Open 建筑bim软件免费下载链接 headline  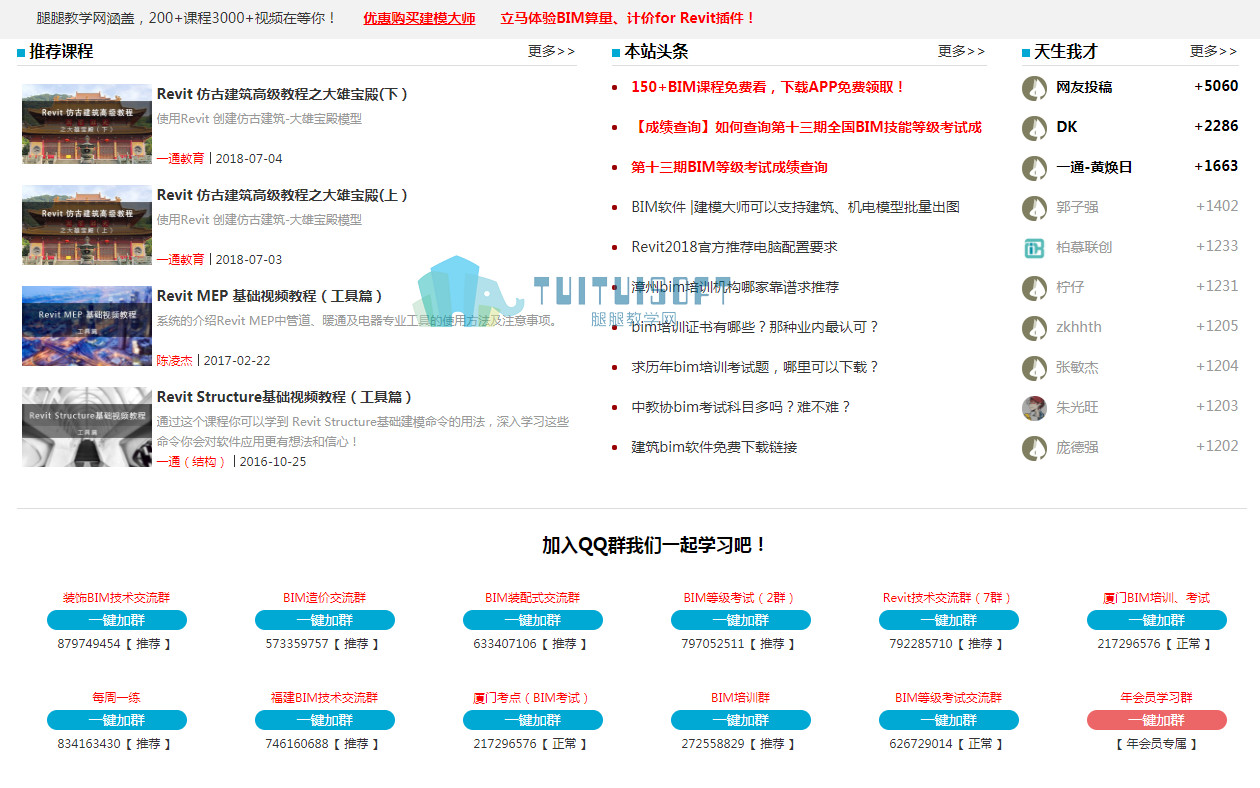[714, 447]
